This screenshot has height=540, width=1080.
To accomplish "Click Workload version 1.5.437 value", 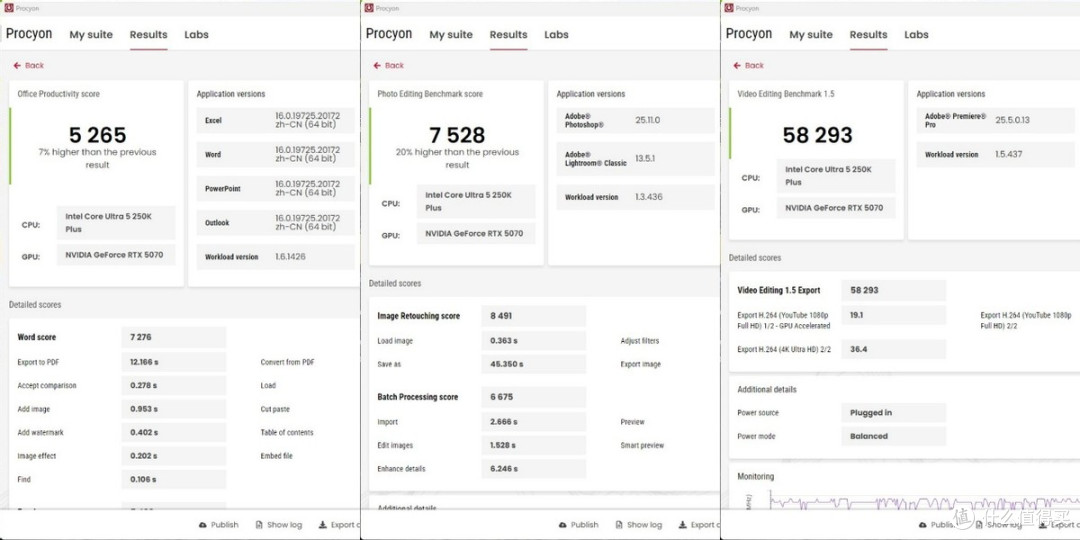I will 1008,154.
